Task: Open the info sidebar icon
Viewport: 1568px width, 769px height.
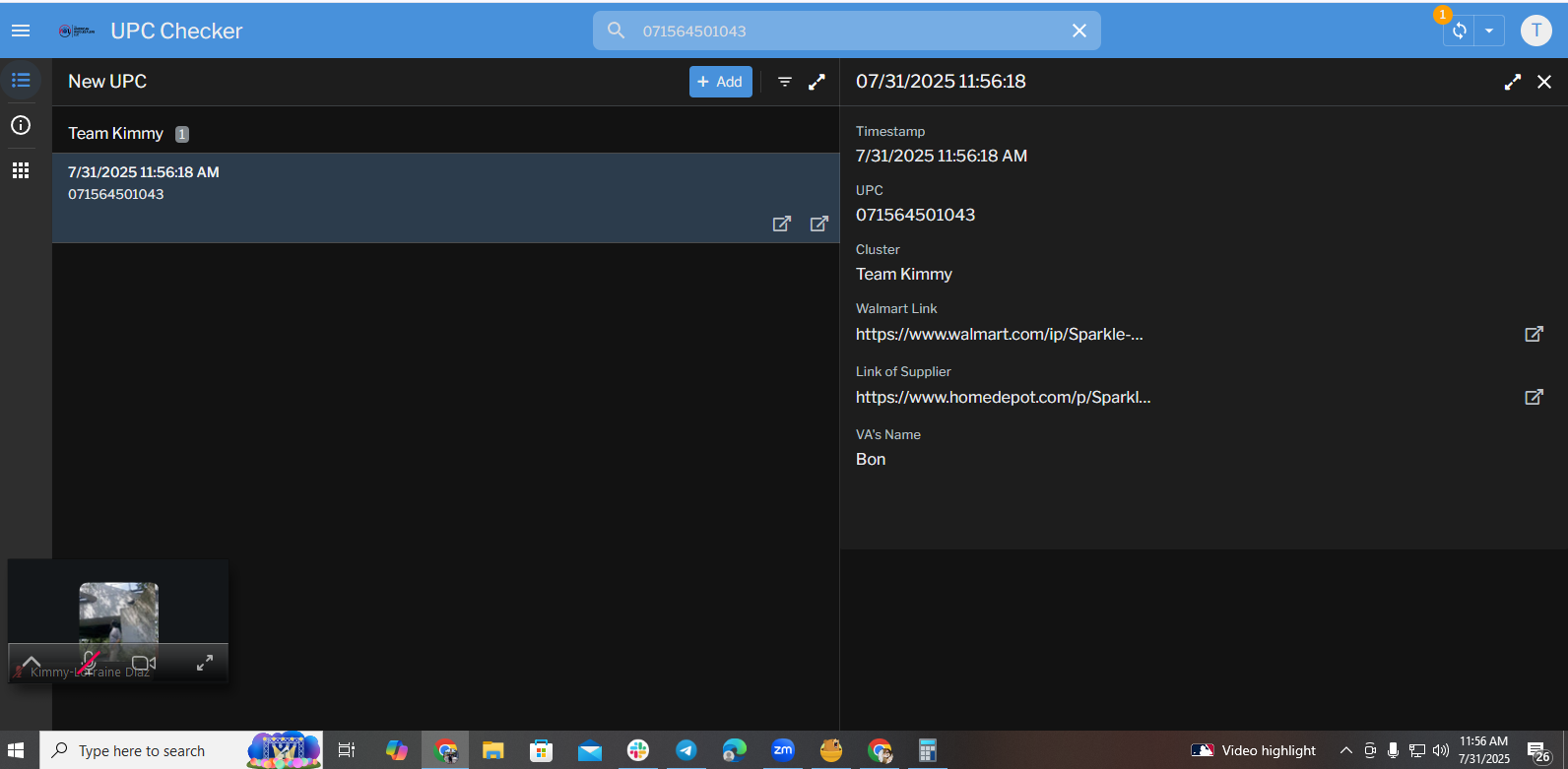Action: pos(21,125)
